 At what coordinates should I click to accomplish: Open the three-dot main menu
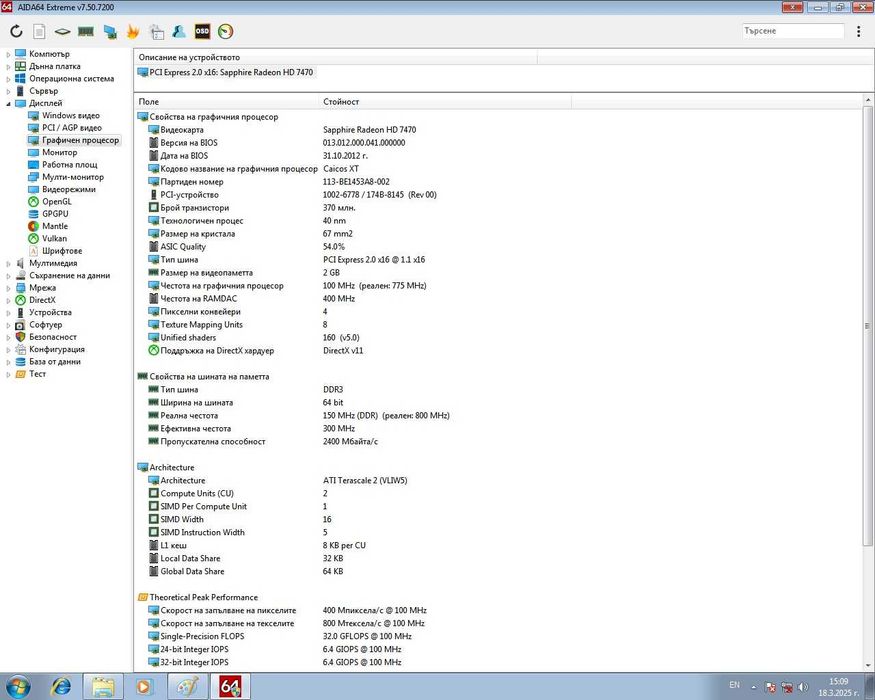click(x=858, y=31)
